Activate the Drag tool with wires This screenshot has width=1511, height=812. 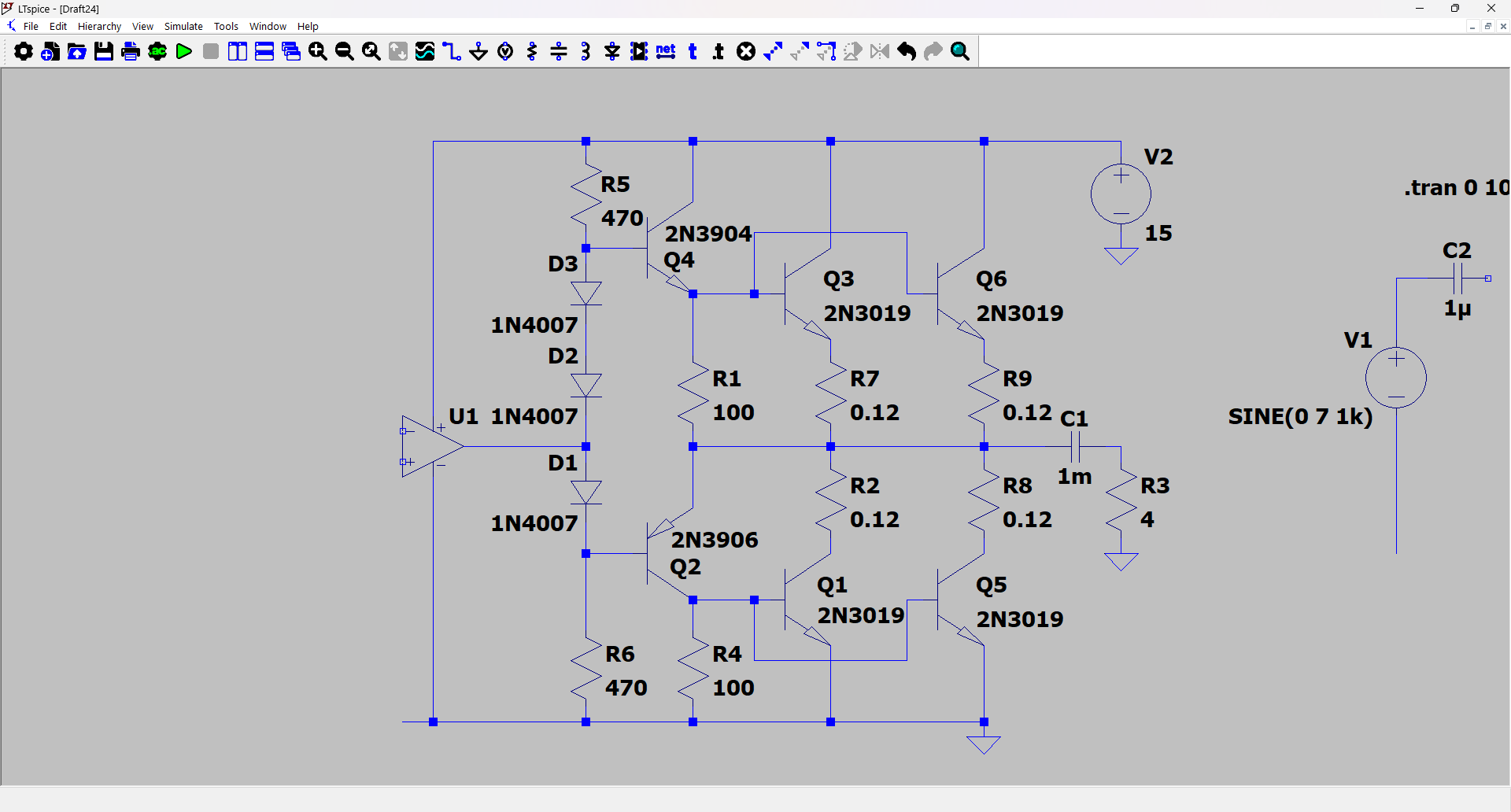(x=826, y=52)
